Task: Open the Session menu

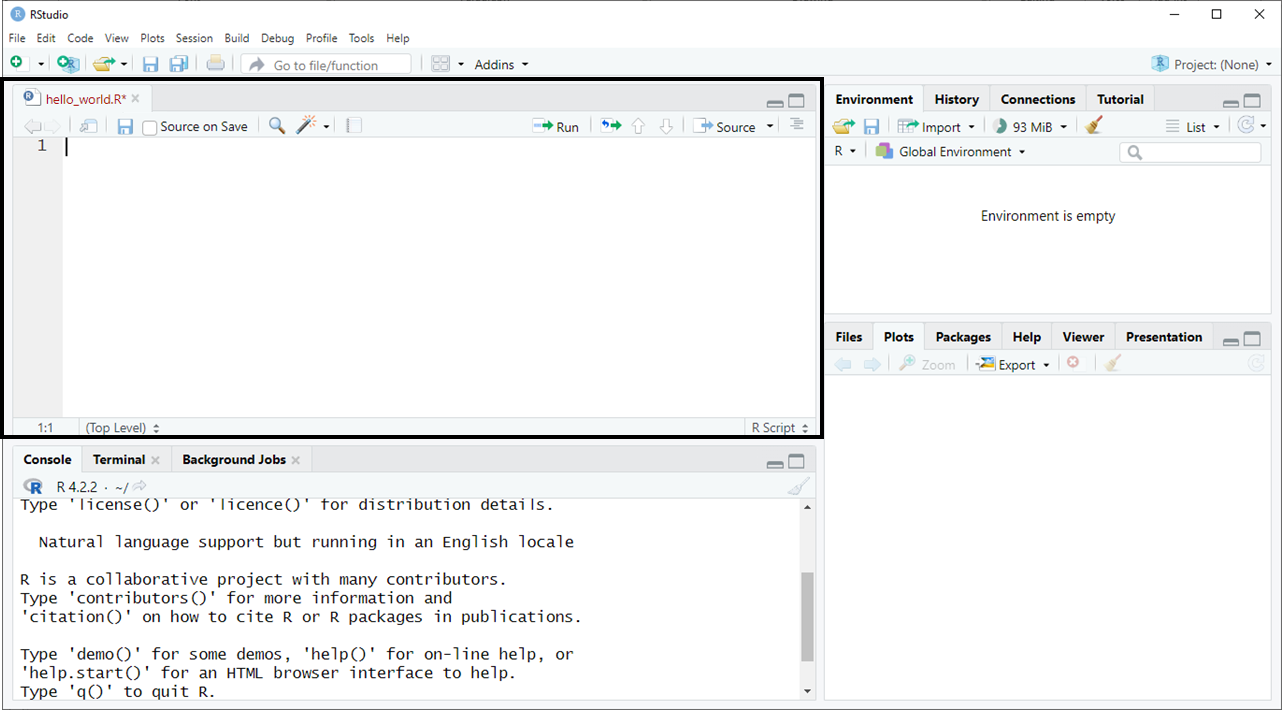Action: tap(194, 38)
